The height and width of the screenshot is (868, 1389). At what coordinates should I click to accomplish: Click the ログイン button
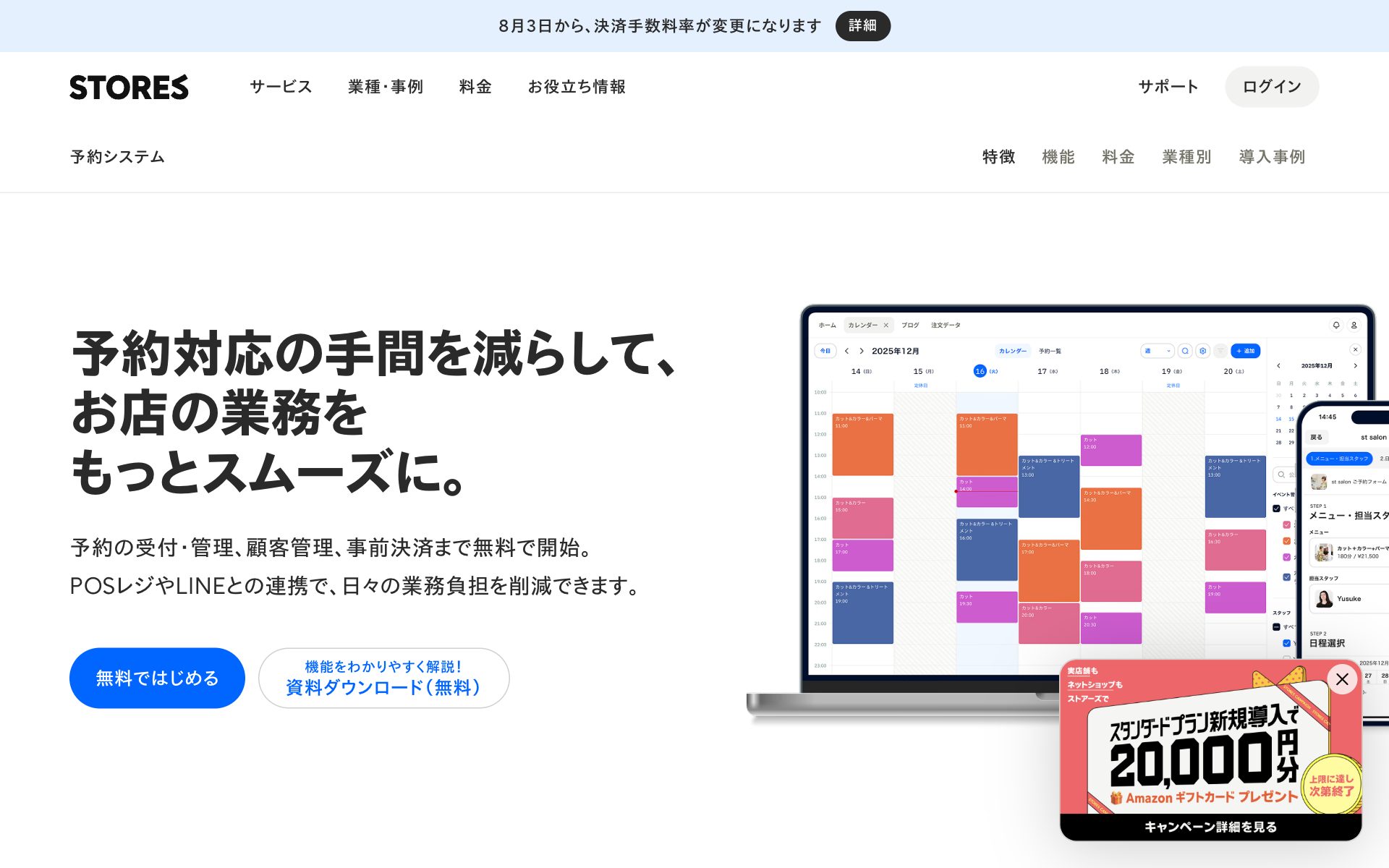(x=1272, y=87)
